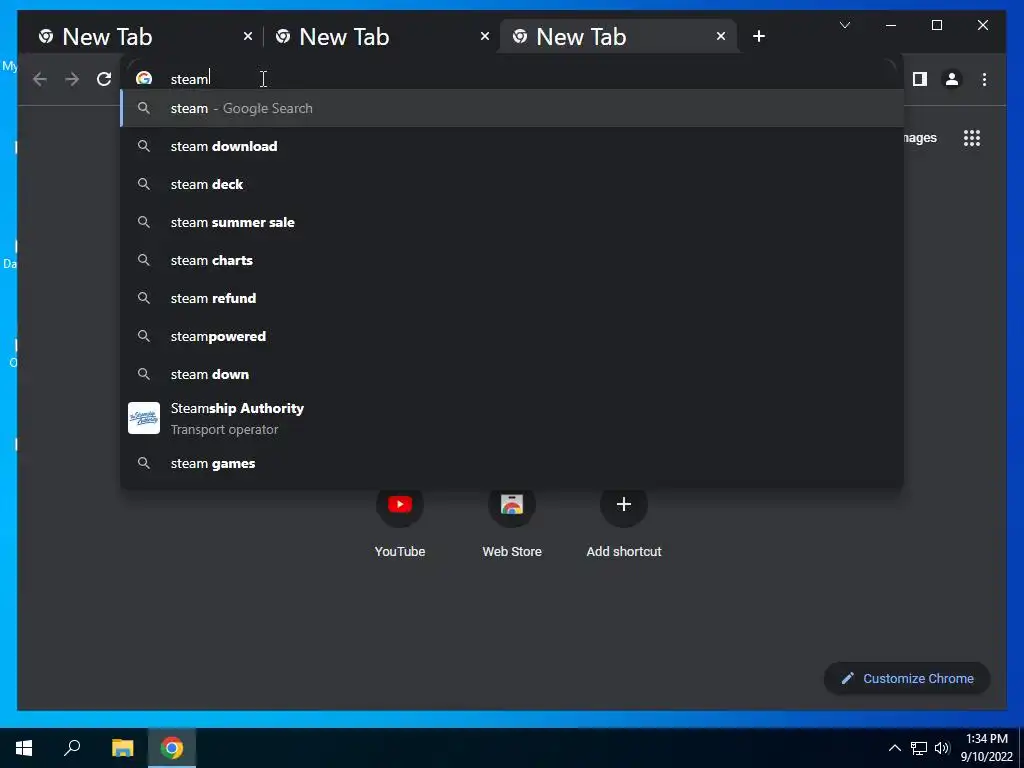Choose the 'steam deck' suggestion
Image resolution: width=1024 pixels, height=768 pixels.
512,184
